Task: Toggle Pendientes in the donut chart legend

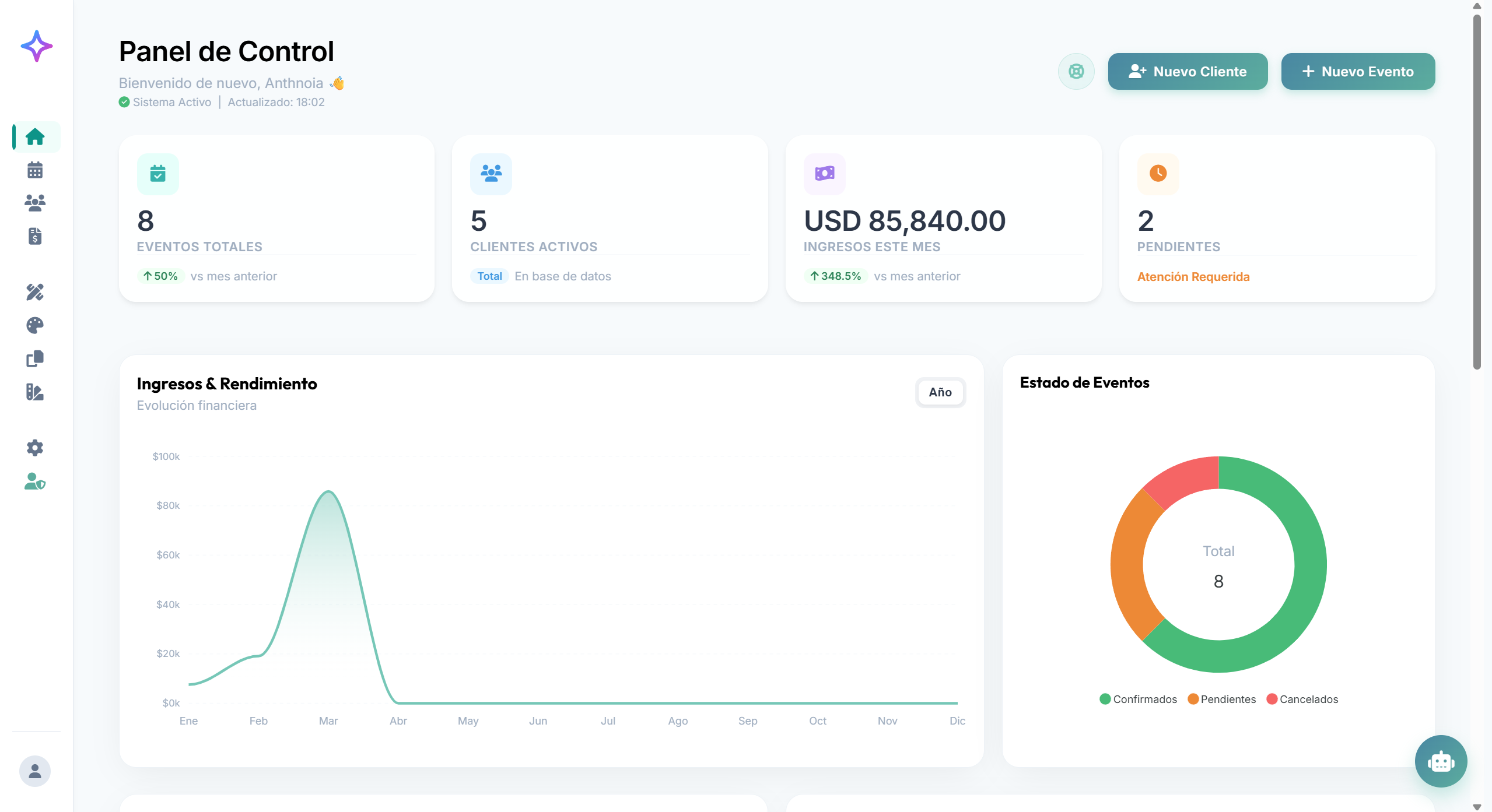Action: [x=1223, y=699]
